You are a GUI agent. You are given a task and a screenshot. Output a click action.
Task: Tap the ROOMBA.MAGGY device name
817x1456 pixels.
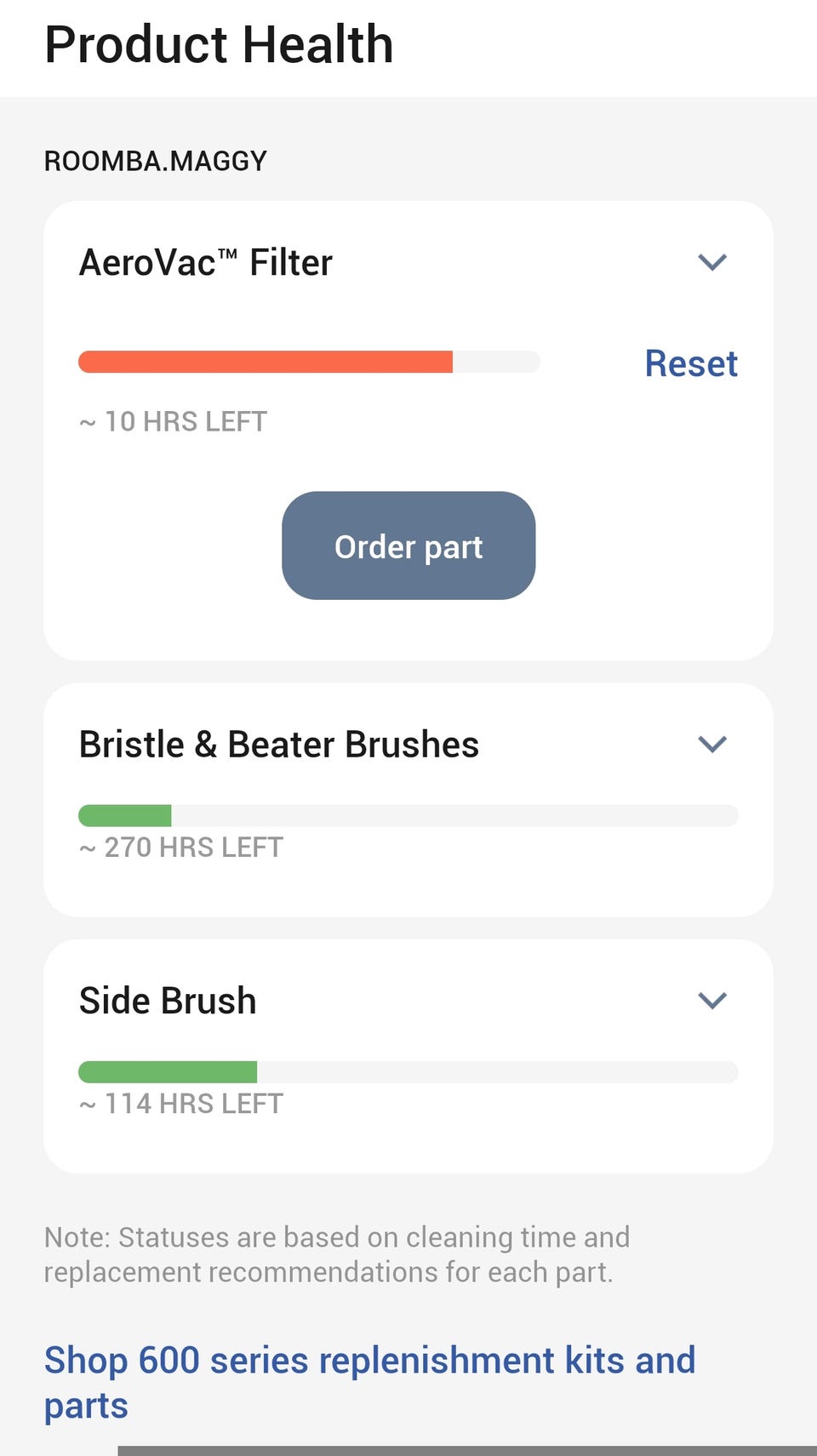point(156,161)
